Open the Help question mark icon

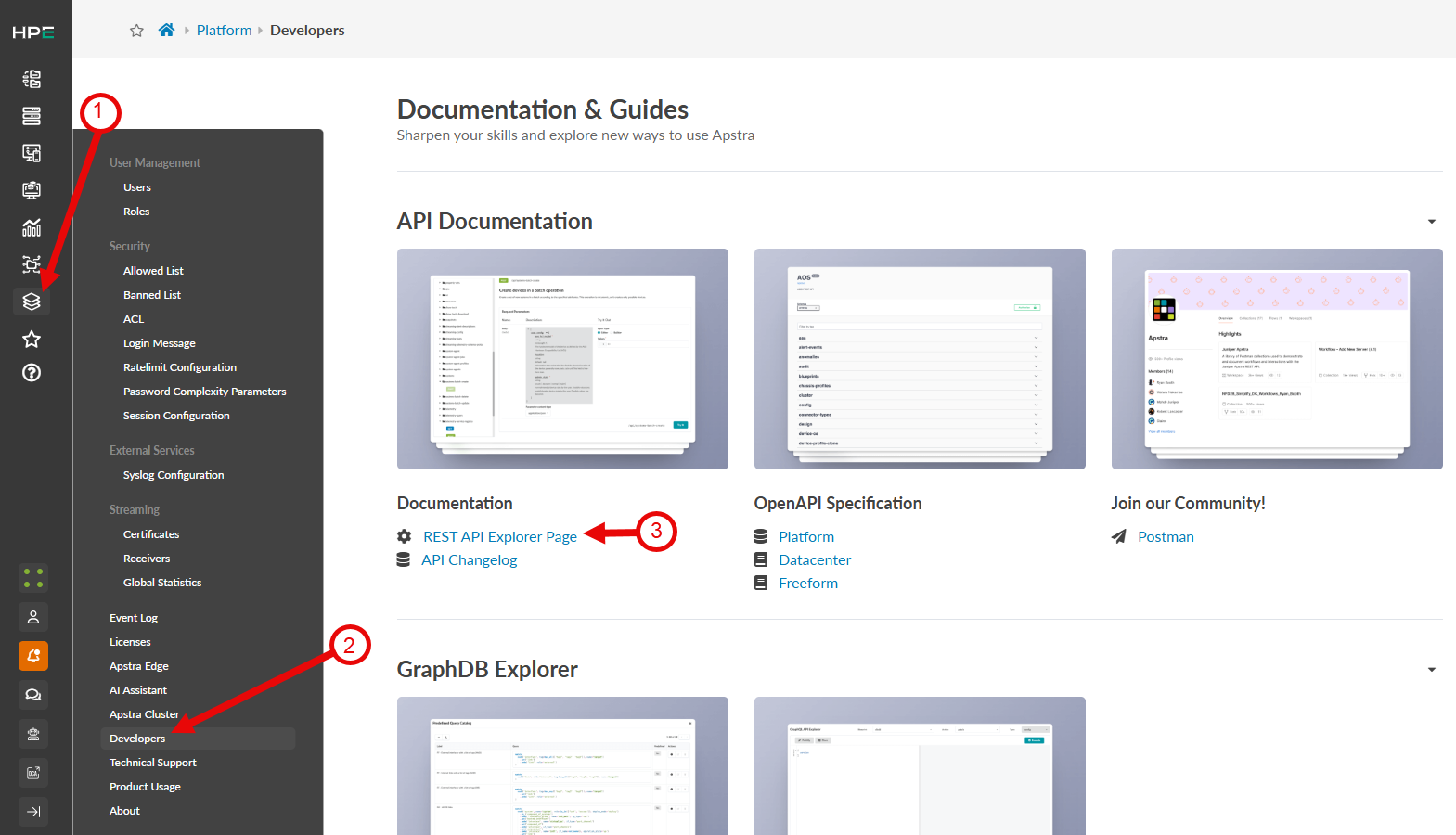click(32, 373)
